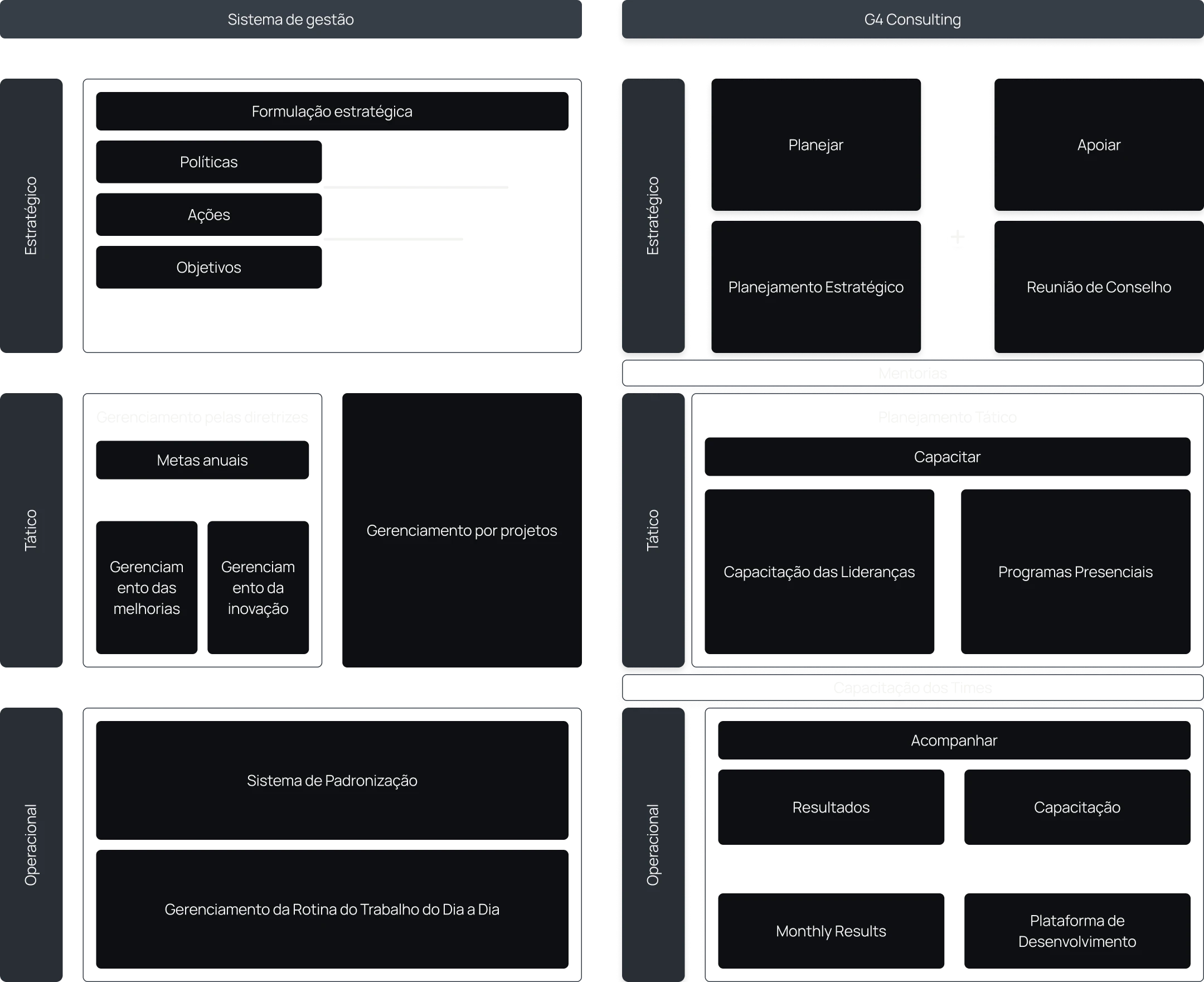Click the Programas Presenciais block
1204x982 pixels.
tap(1075, 572)
